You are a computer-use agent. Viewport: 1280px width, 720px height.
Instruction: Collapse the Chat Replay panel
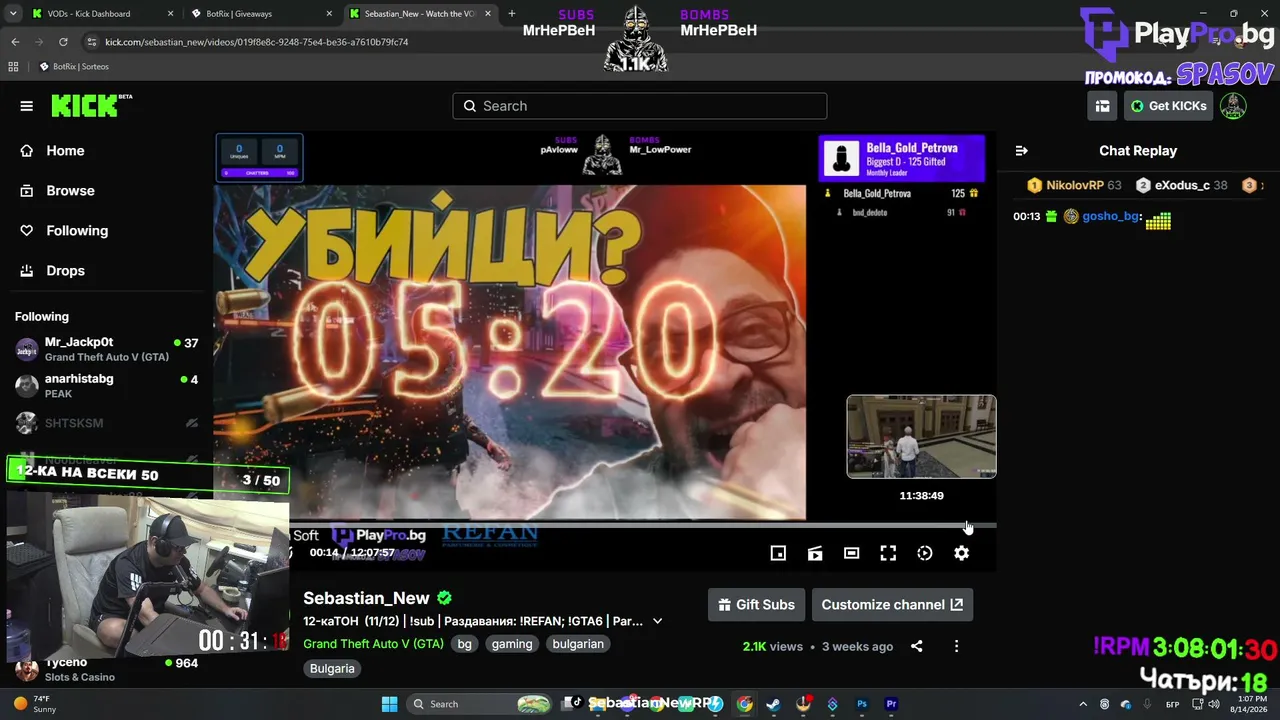[1021, 151]
